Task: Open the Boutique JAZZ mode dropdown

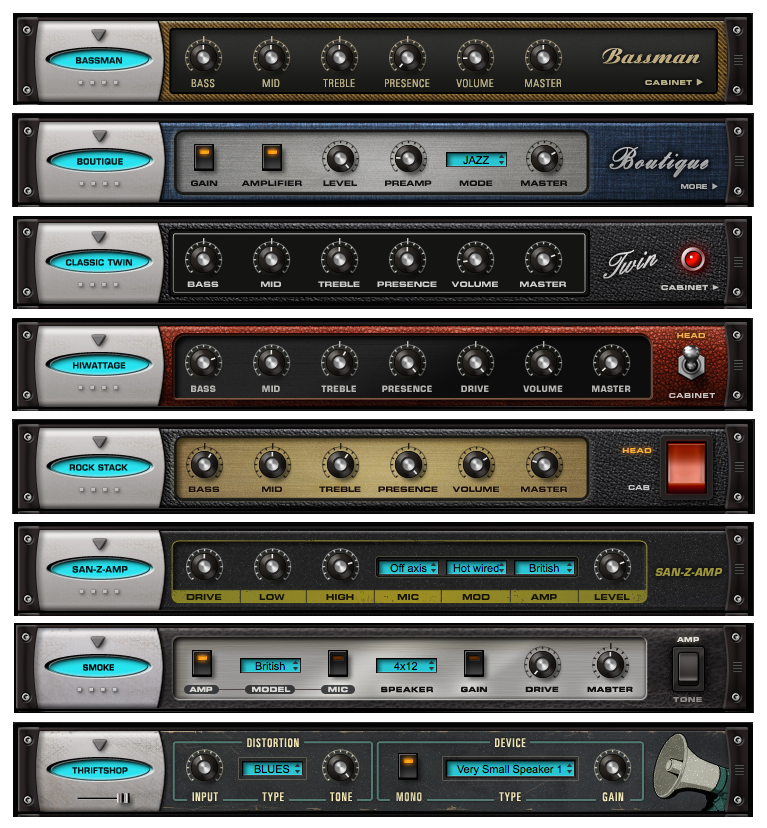Action: pyautogui.click(x=476, y=159)
